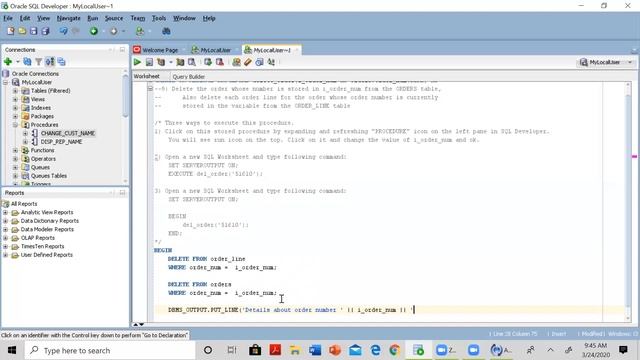
Task: Open the Tools menu
Action: pos(159,18)
